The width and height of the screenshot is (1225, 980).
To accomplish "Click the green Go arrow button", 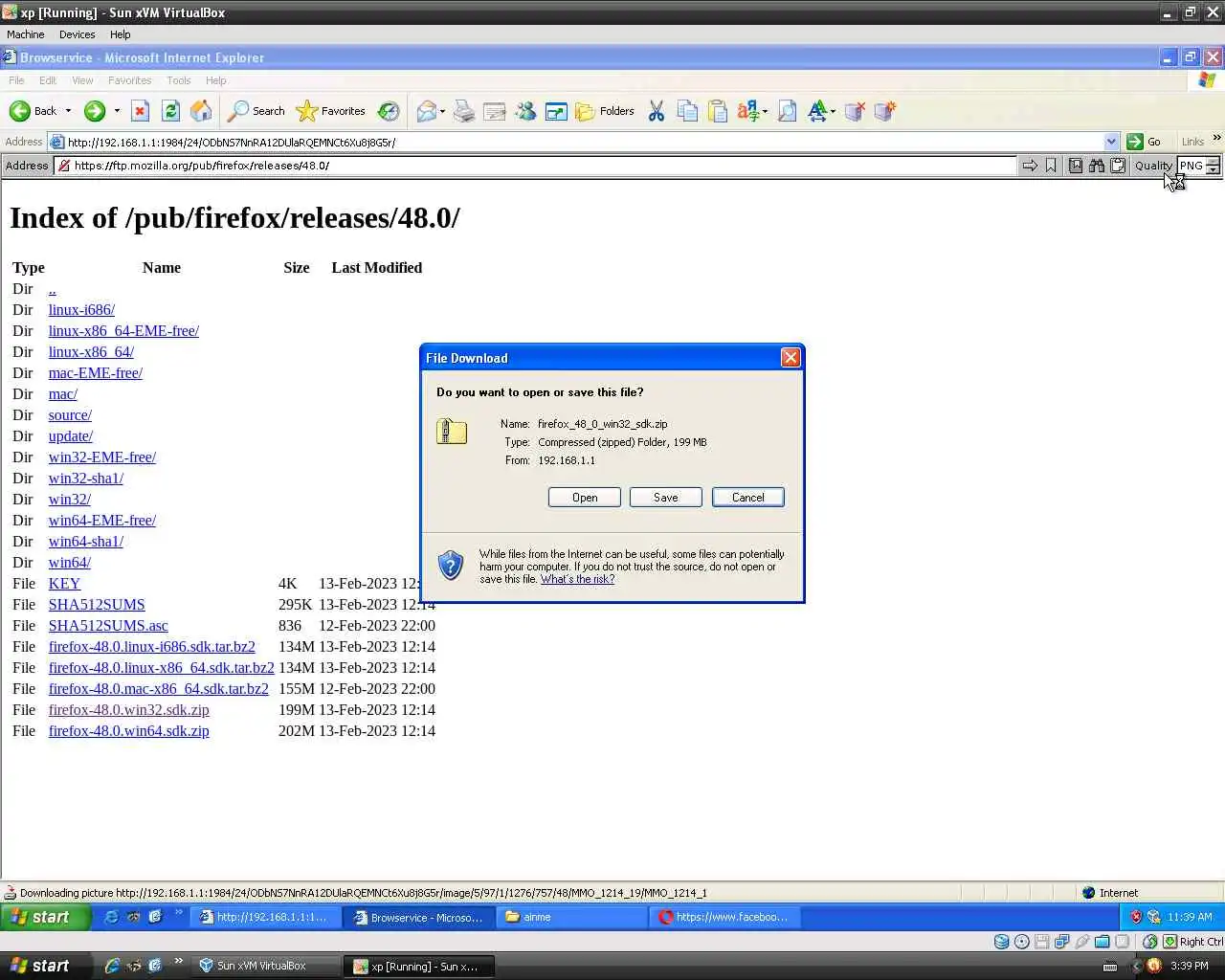I will pyautogui.click(x=1145, y=142).
